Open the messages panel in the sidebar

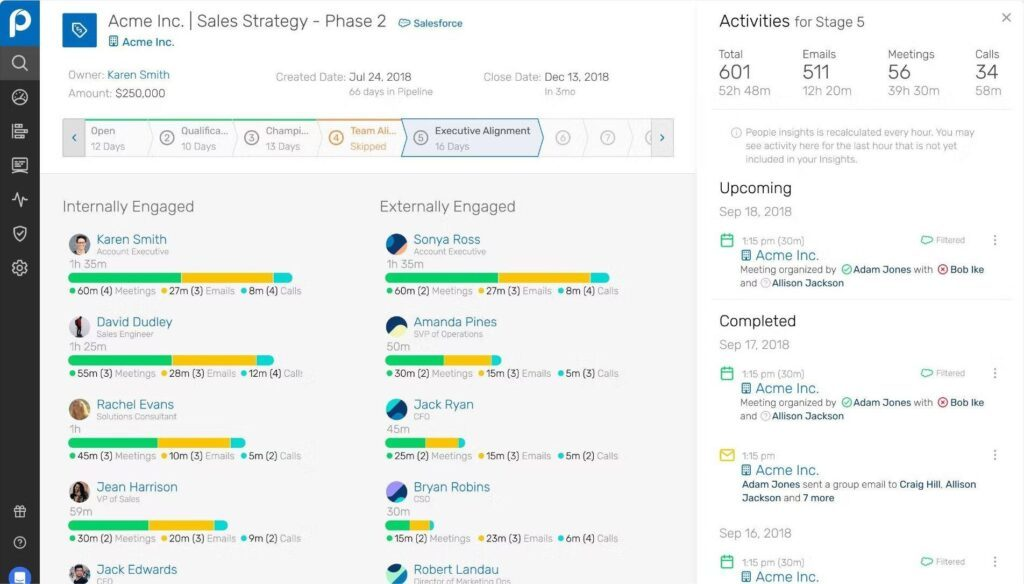coord(20,163)
